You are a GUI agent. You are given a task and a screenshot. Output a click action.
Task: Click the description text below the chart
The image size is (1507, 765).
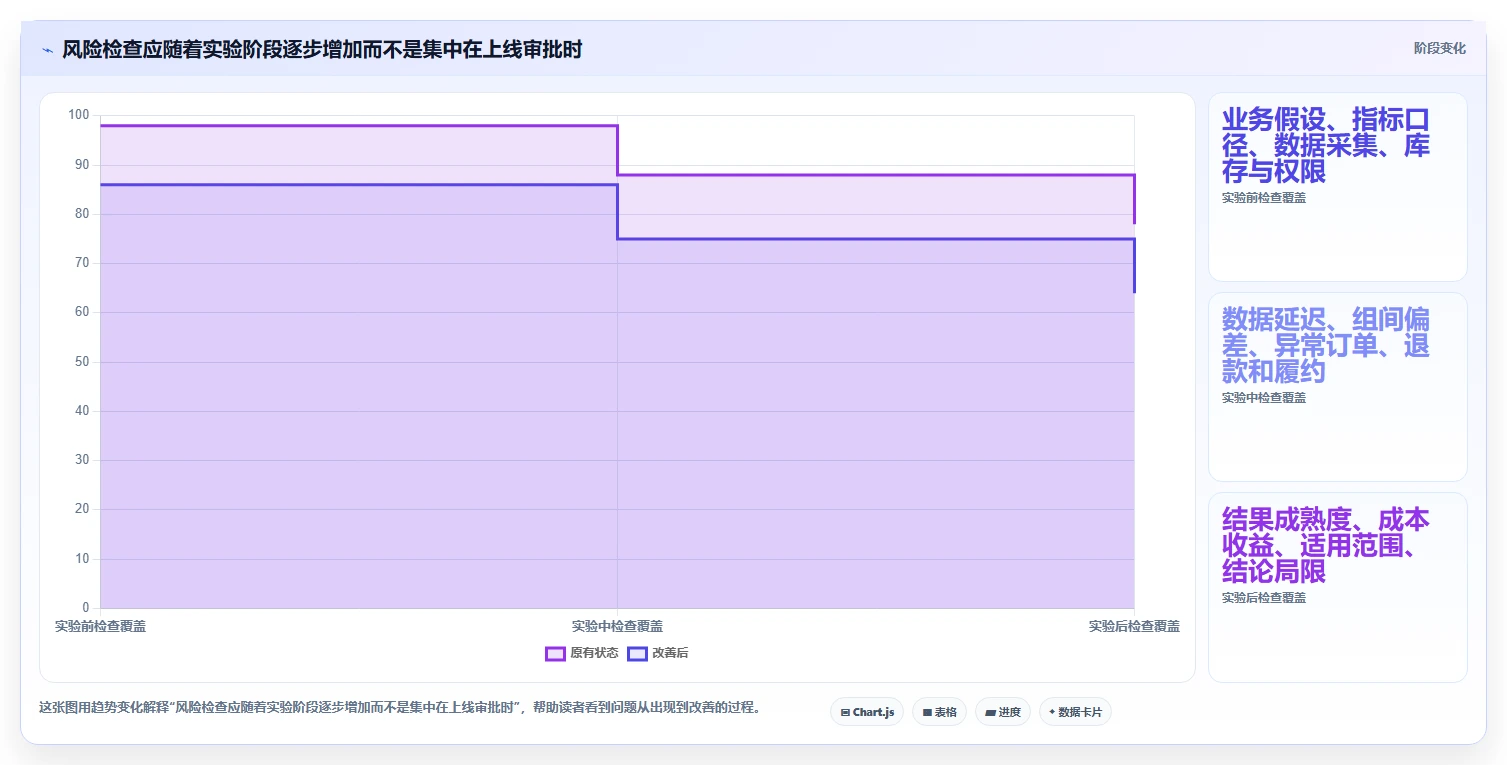click(x=403, y=708)
